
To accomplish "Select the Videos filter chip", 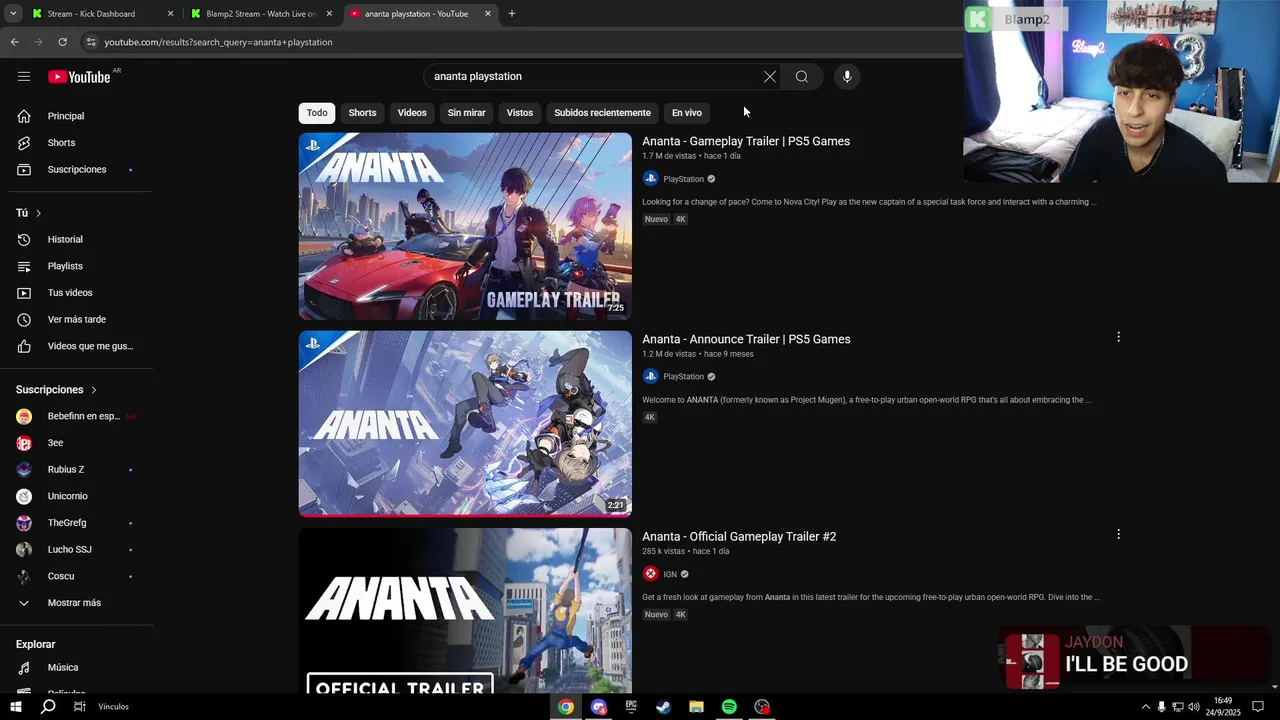I will click(x=412, y=112).
